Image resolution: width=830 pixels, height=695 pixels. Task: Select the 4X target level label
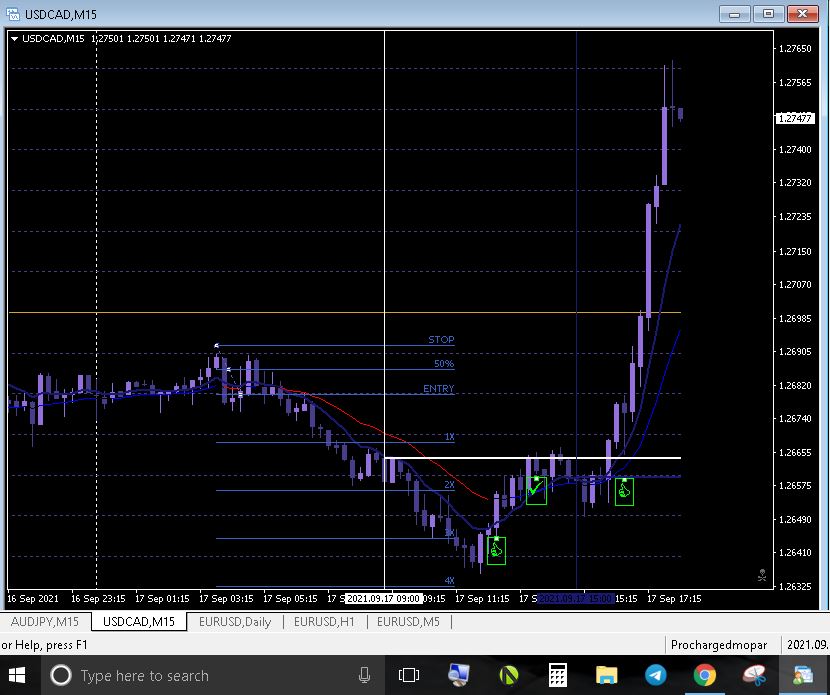click(x=449, y=581)
